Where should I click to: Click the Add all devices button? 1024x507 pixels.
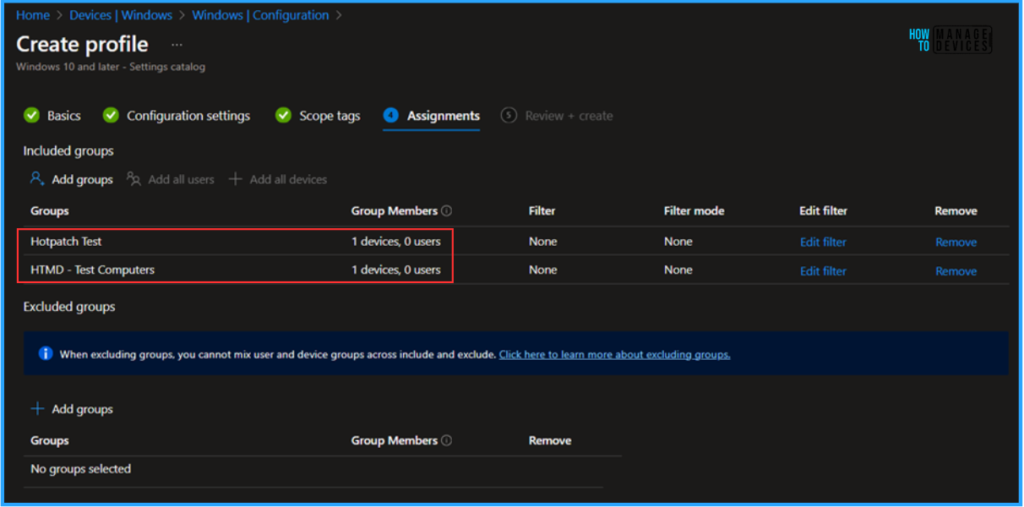tap(278, 179)
